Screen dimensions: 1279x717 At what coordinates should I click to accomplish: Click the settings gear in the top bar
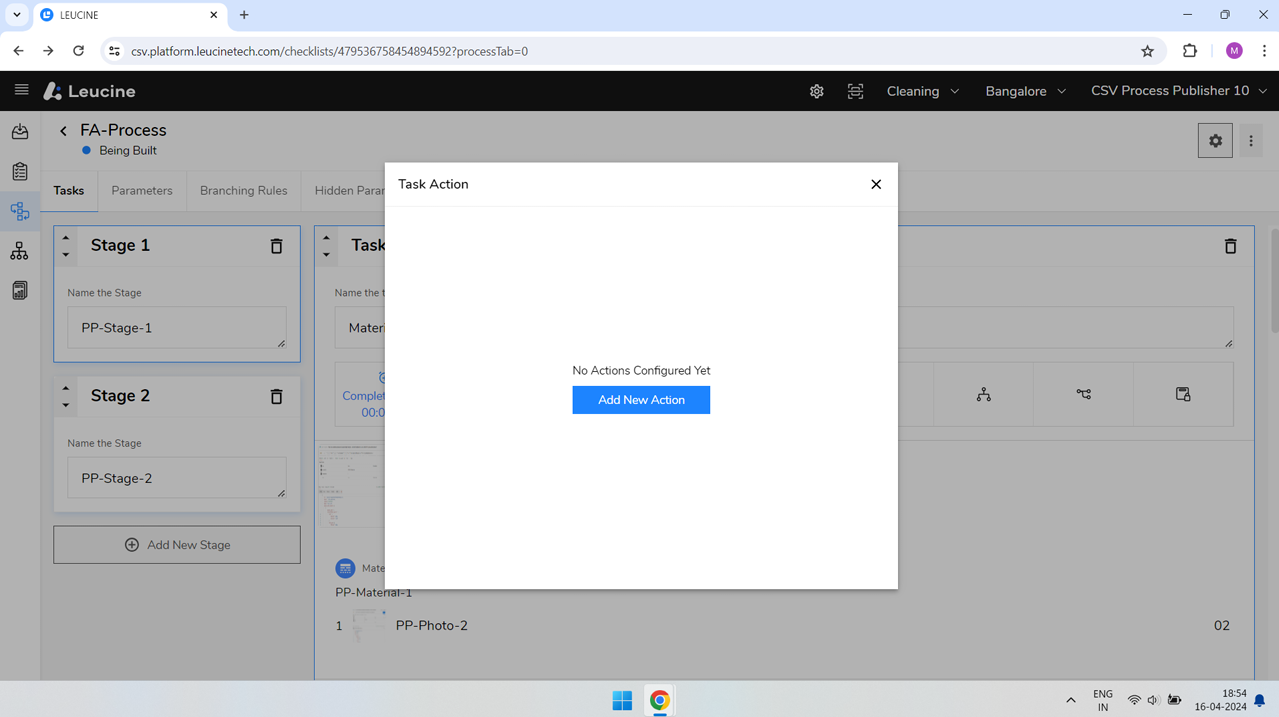coord(816,91)
